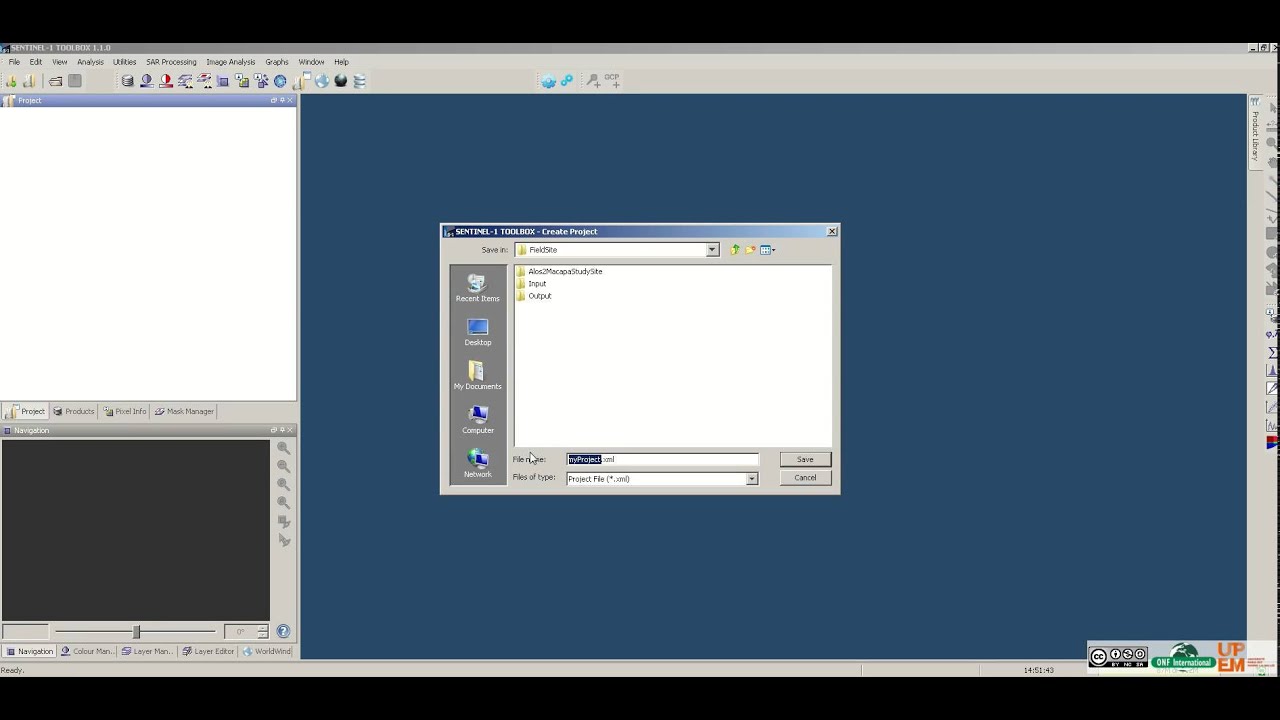
Task: Select the Alos2MacapaStudySite folder
Action: tap(559, 271)
